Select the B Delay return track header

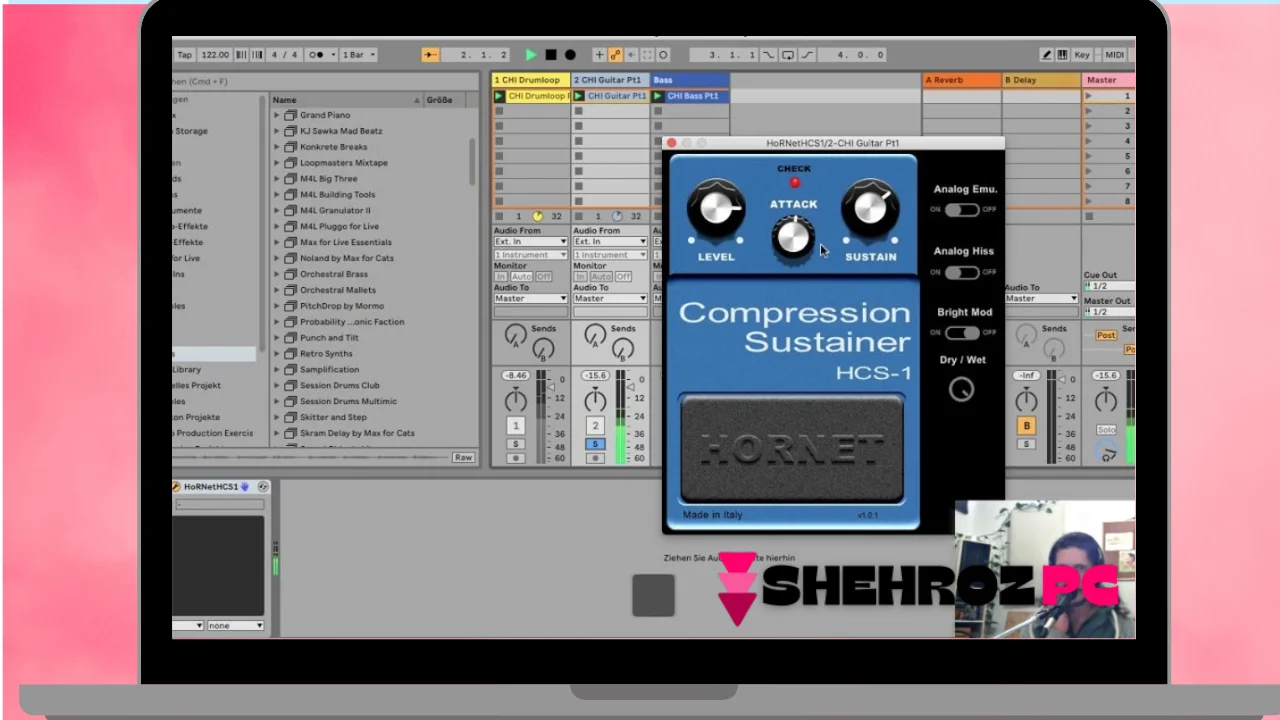[1041, 80]
